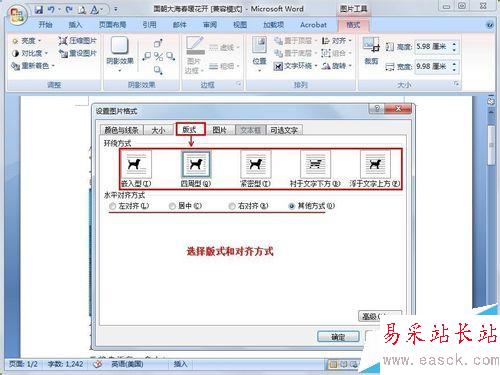Choose behind text (衬于文字下方) style

click(x=315, y=168)
